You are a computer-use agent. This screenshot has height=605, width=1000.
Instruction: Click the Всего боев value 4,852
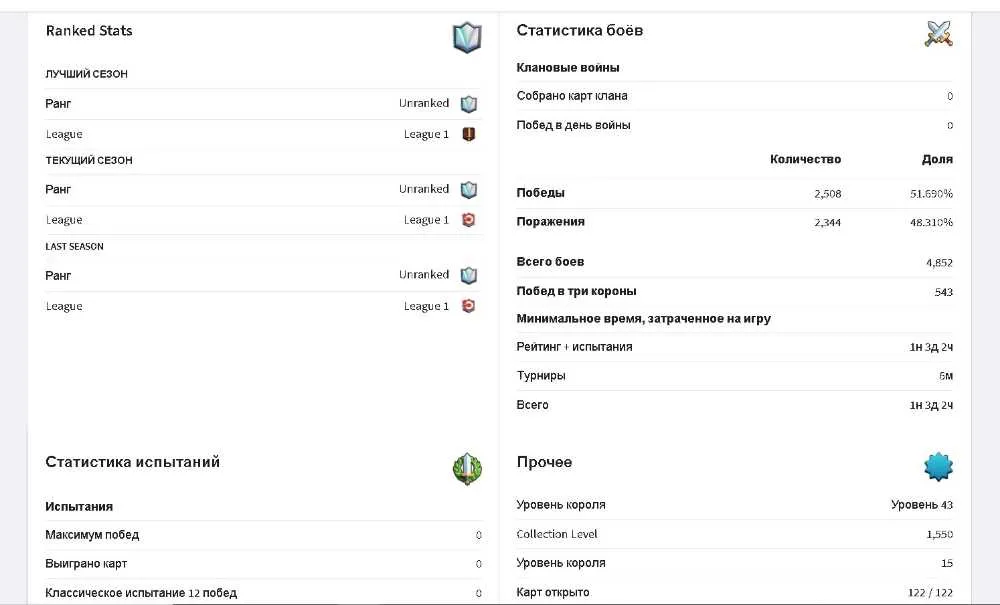point(939,263)
